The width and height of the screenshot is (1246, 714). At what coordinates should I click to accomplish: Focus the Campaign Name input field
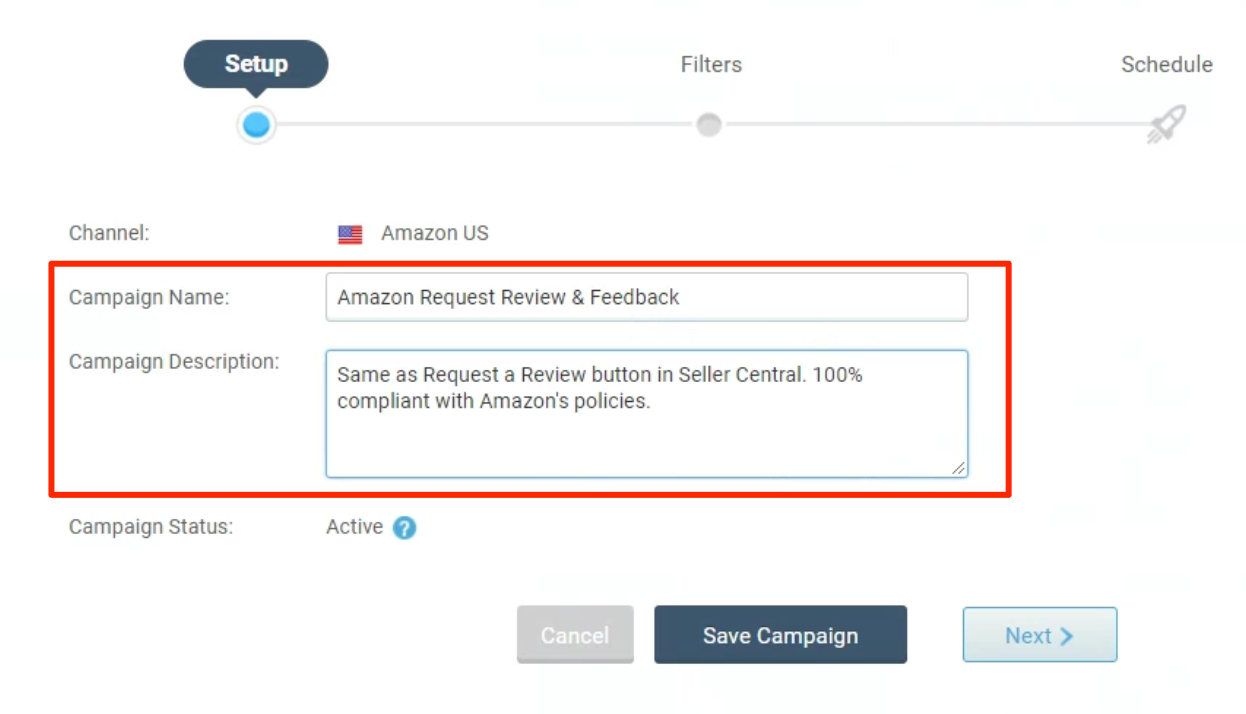pos(647,297)
